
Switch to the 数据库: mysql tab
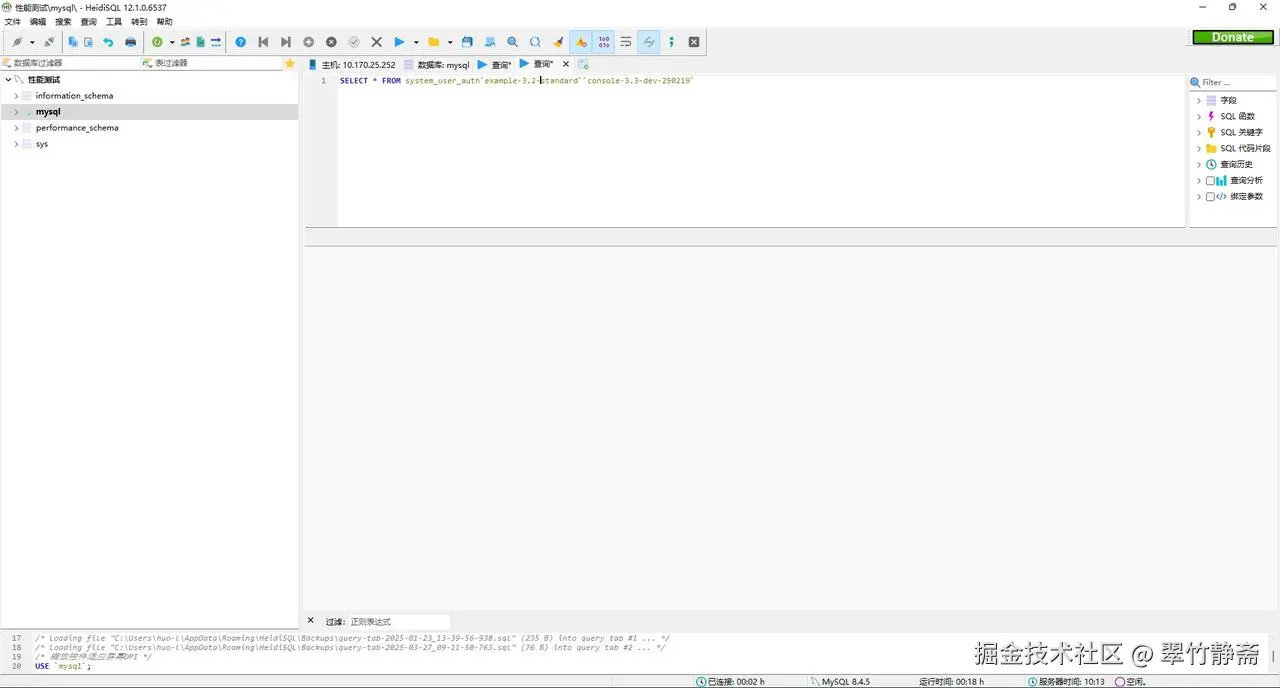436,65
